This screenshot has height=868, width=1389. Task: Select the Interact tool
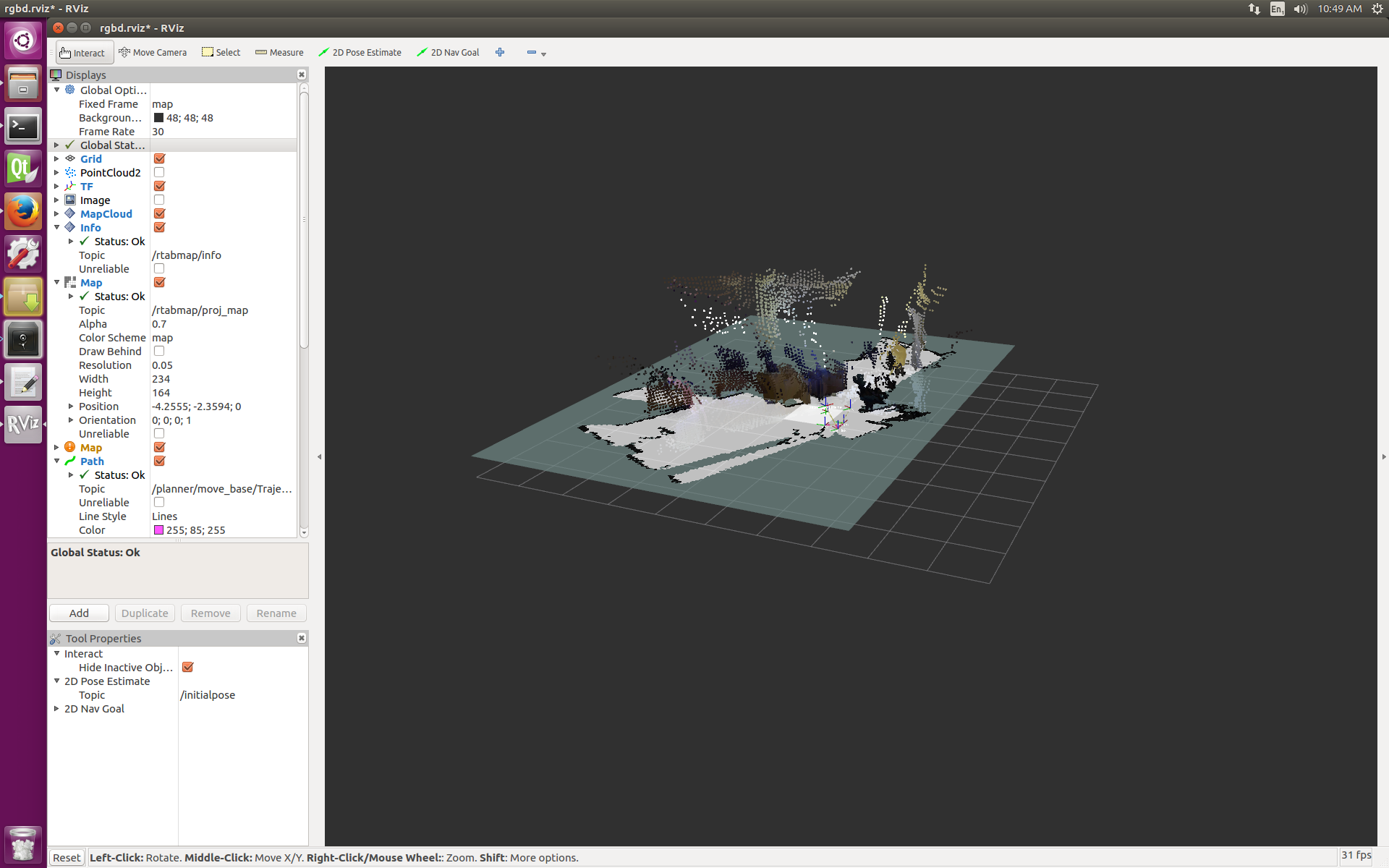click(x=84, y=53)
